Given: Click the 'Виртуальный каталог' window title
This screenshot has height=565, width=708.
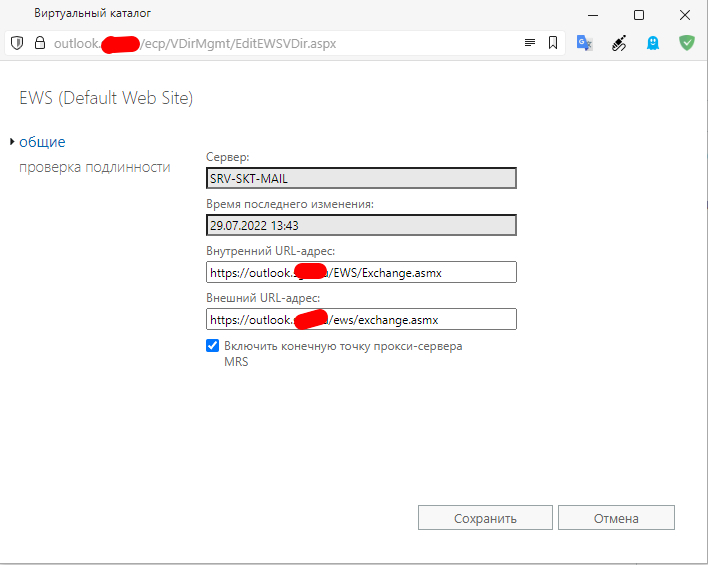Looking at the screenshot, I should (93, 13).
